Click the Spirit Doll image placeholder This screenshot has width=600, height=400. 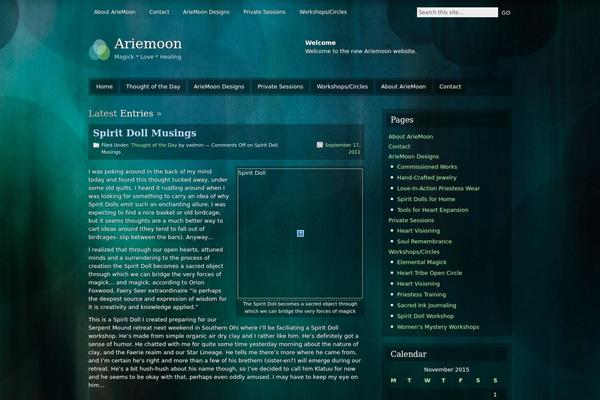click(x=300, y=233)
